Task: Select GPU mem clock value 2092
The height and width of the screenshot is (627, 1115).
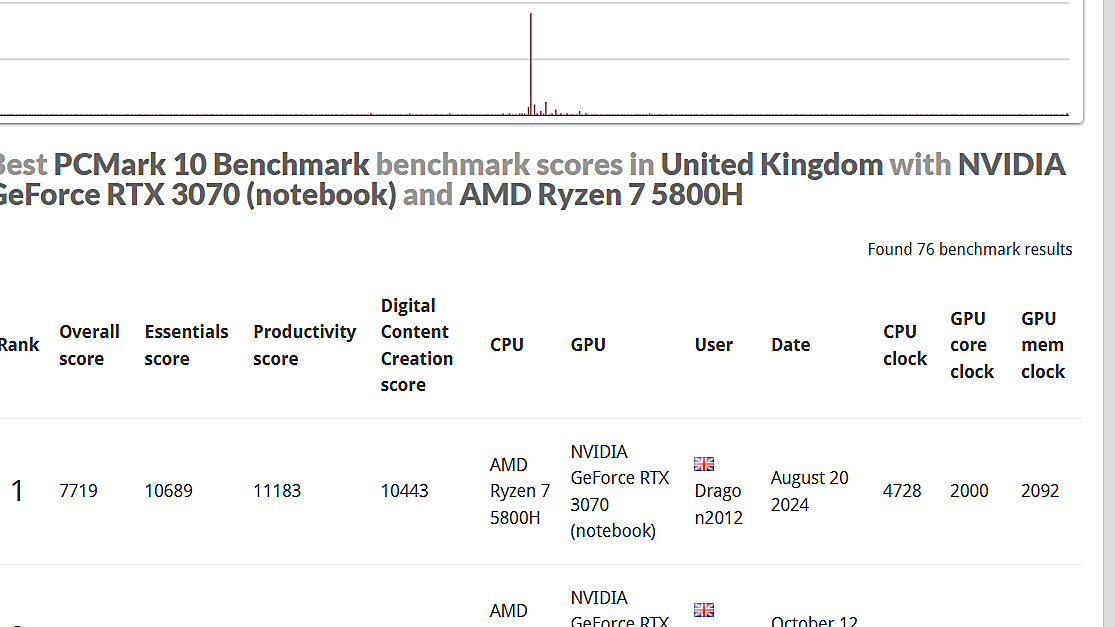Action: coord(1040,491)
